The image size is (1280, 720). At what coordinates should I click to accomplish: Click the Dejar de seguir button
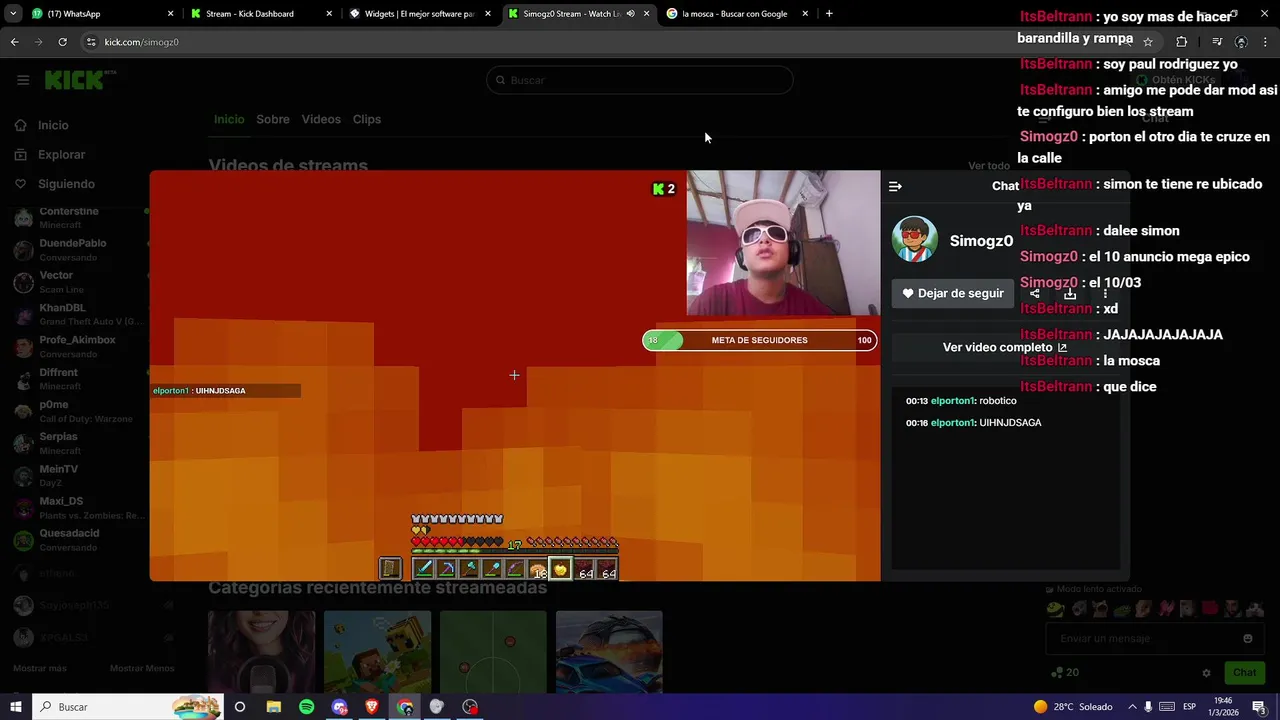[x=953, y=293]
